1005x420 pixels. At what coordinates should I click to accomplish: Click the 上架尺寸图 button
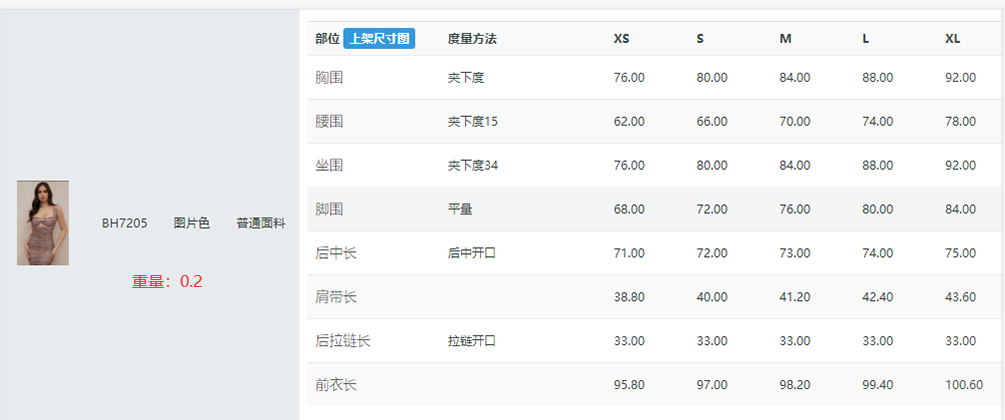(x=379, y=38)
